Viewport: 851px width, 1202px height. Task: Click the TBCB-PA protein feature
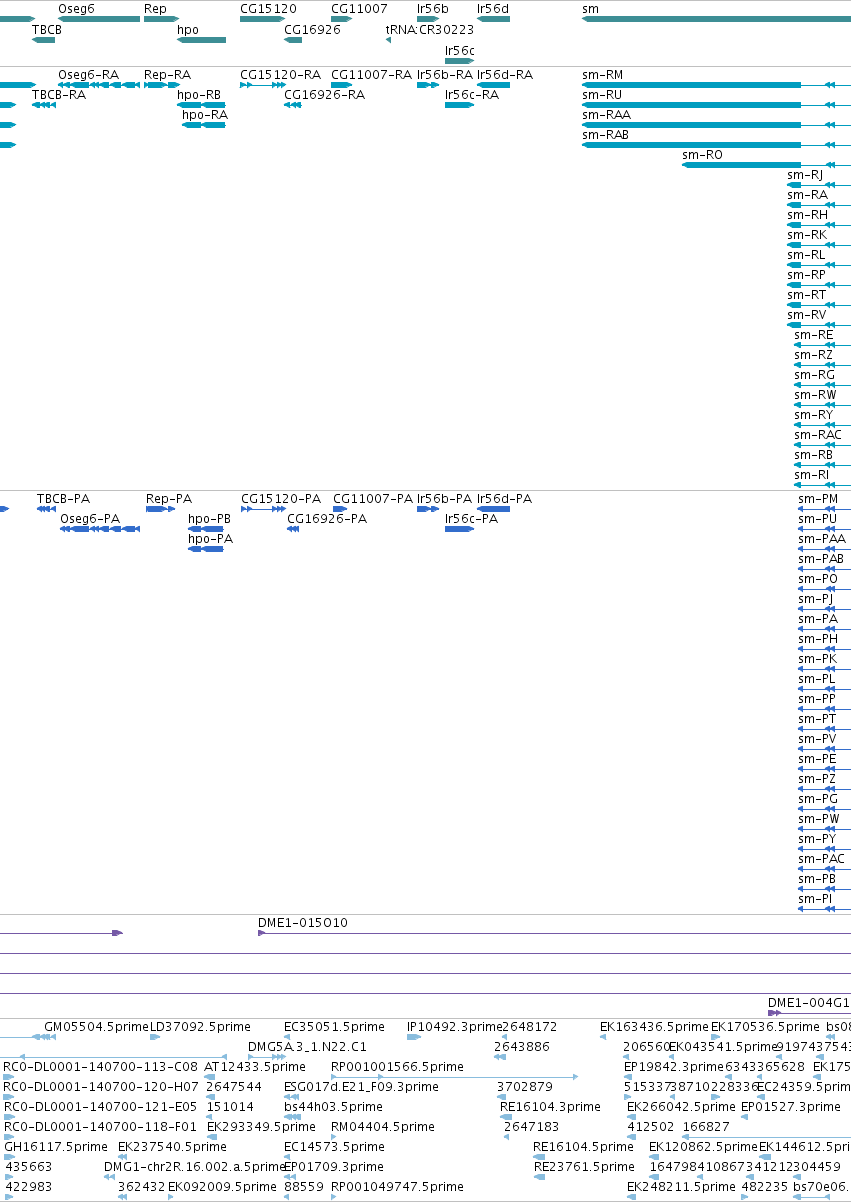point(46,509)
